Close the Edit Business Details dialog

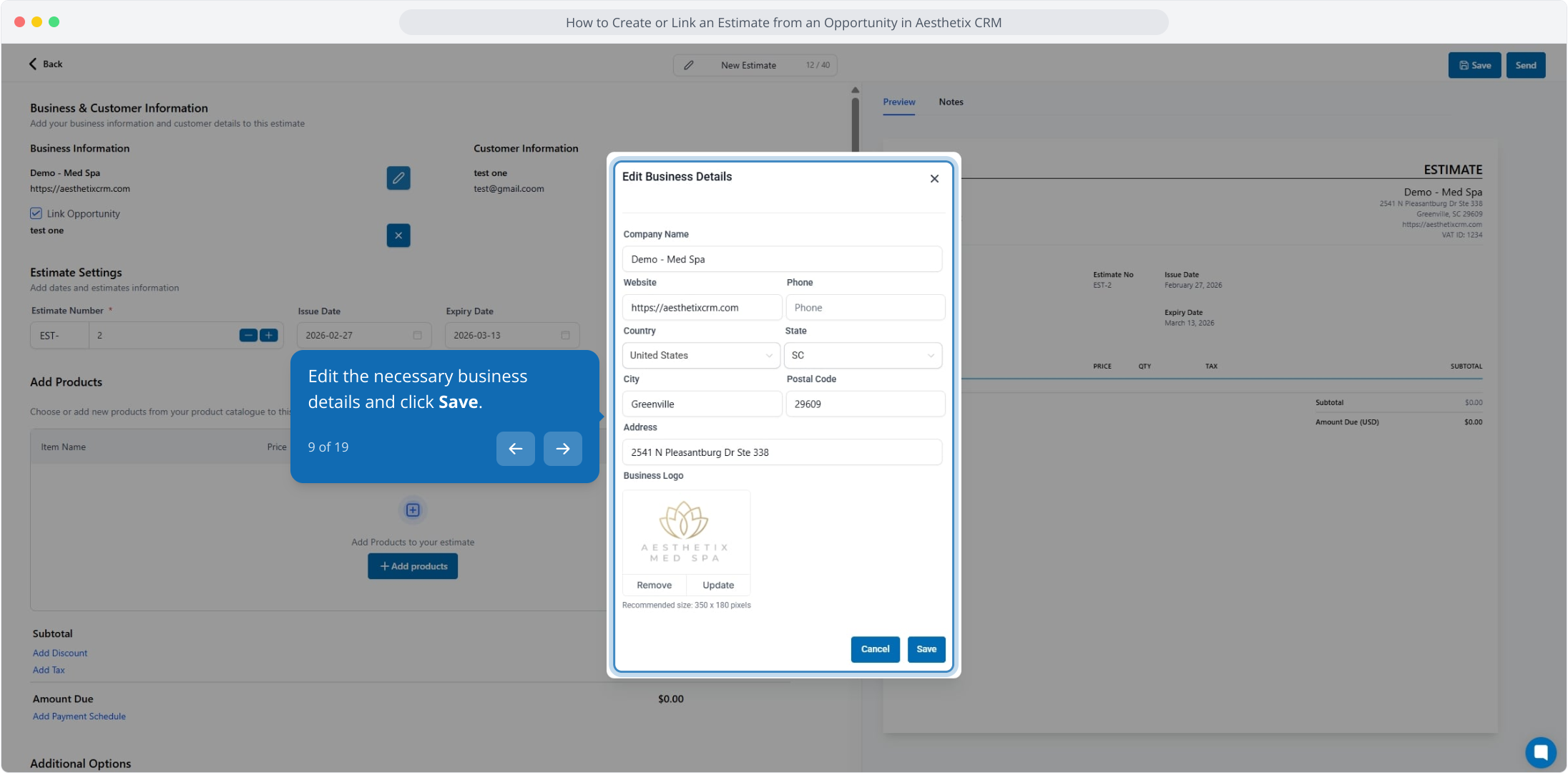pyautogui.click(x=934, y=179)
